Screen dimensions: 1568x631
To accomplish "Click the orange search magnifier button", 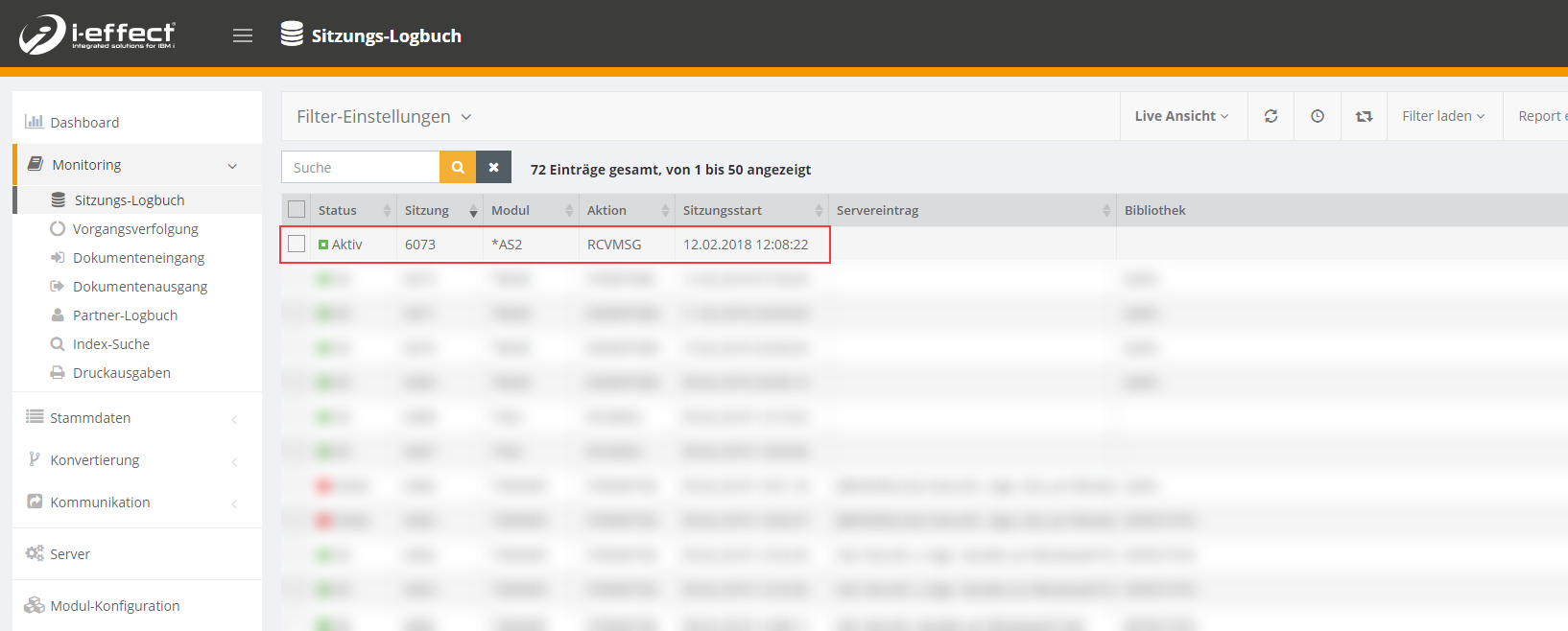I will (458, 167).
